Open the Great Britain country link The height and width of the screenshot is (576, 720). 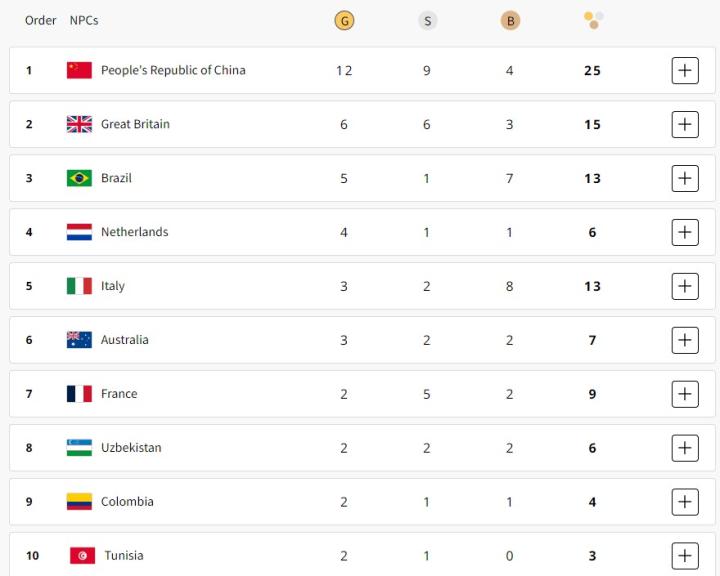[x=135, y=124]
